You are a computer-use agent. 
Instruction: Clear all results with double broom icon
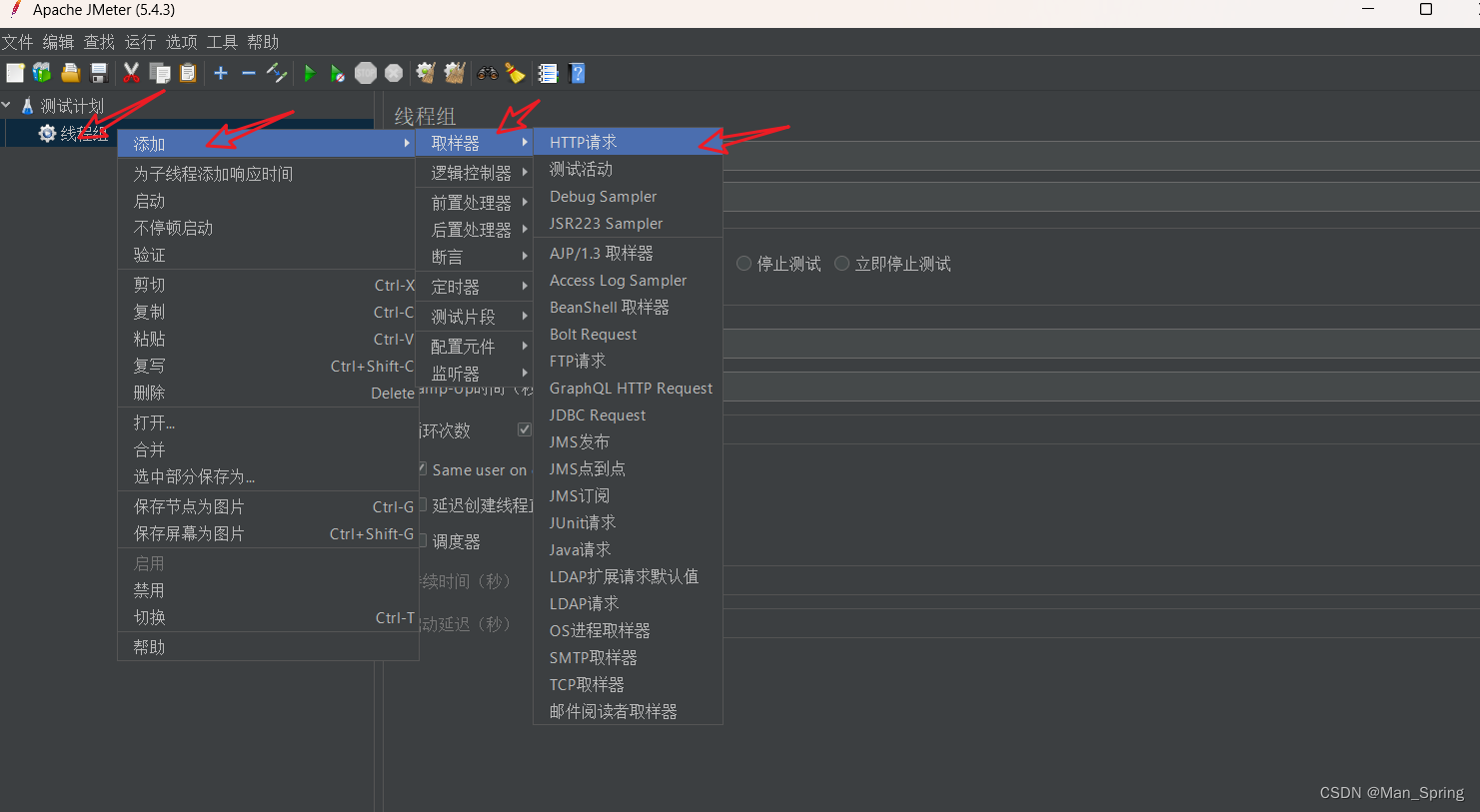pos(455,73)
